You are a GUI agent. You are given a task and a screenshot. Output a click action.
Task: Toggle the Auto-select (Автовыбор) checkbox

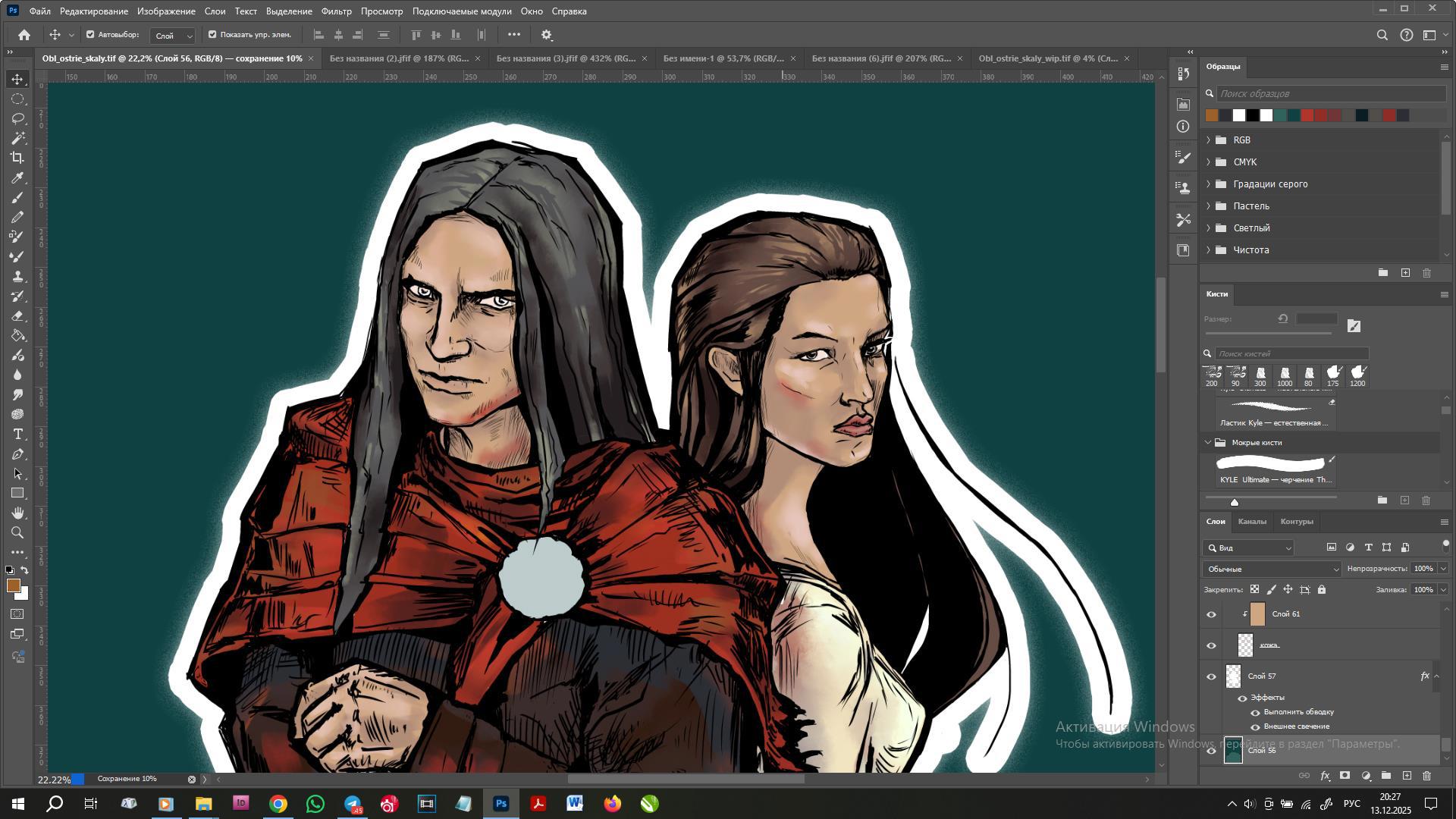90,34
